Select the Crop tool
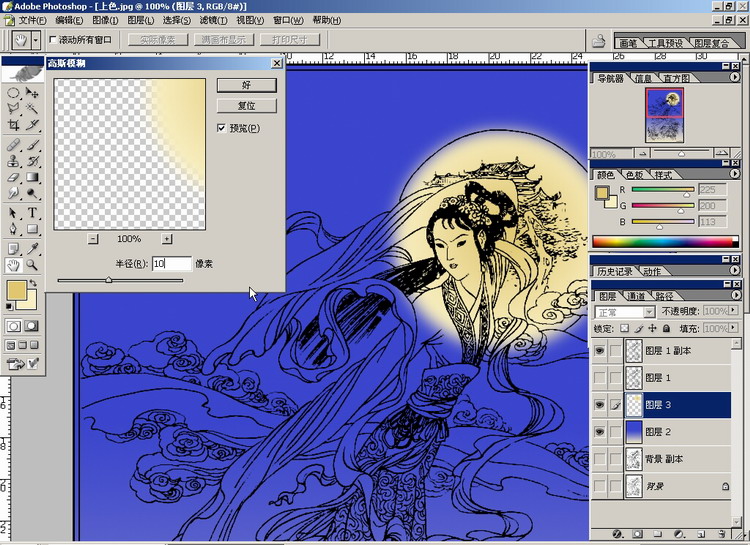This screenshot has height=545, width=750. (13, 125)
